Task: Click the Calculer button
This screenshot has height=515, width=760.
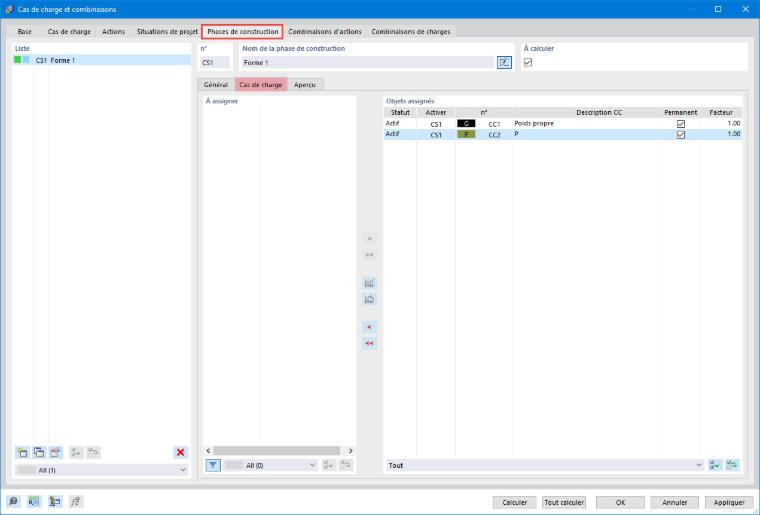Action: click(515, 502)
